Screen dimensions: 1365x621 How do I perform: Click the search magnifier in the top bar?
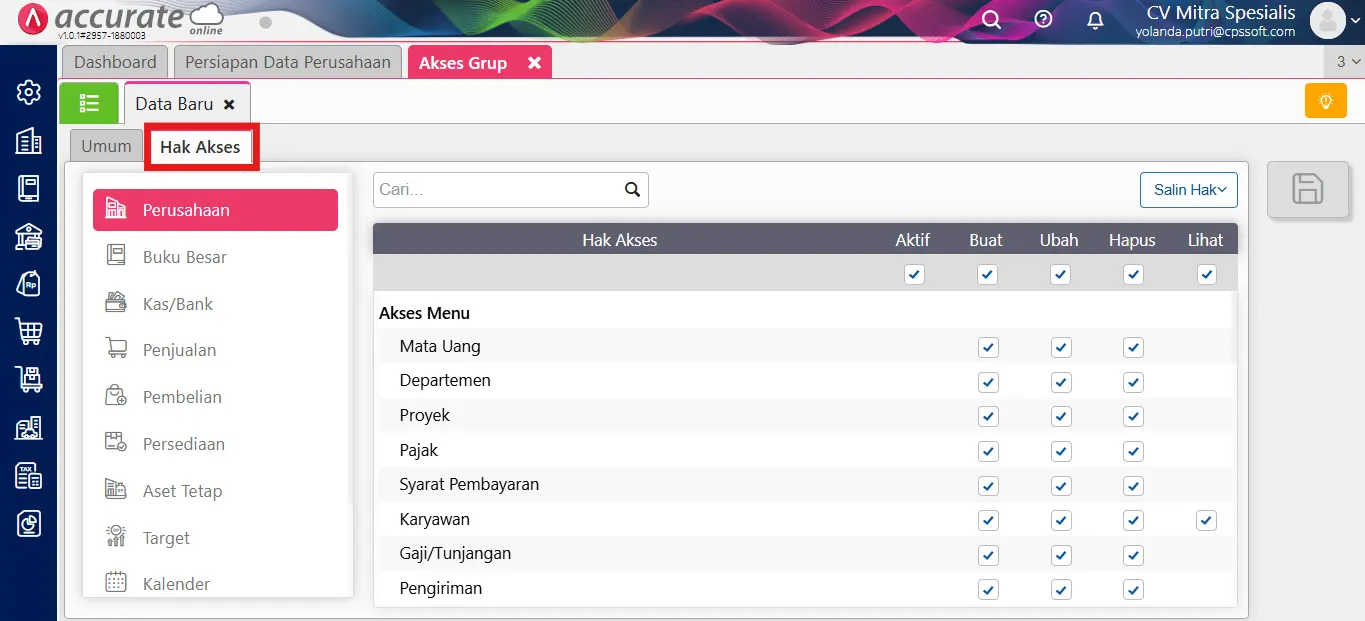pyautogui.click(x=990, y=19)
